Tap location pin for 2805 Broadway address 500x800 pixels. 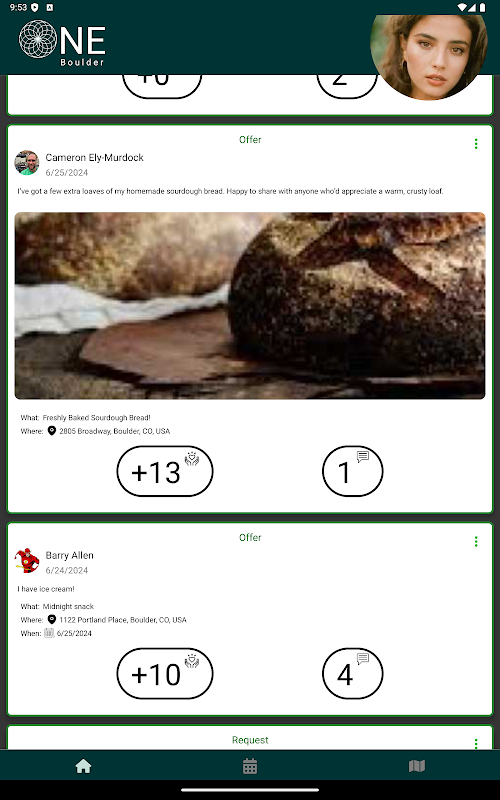click(52, 431)
